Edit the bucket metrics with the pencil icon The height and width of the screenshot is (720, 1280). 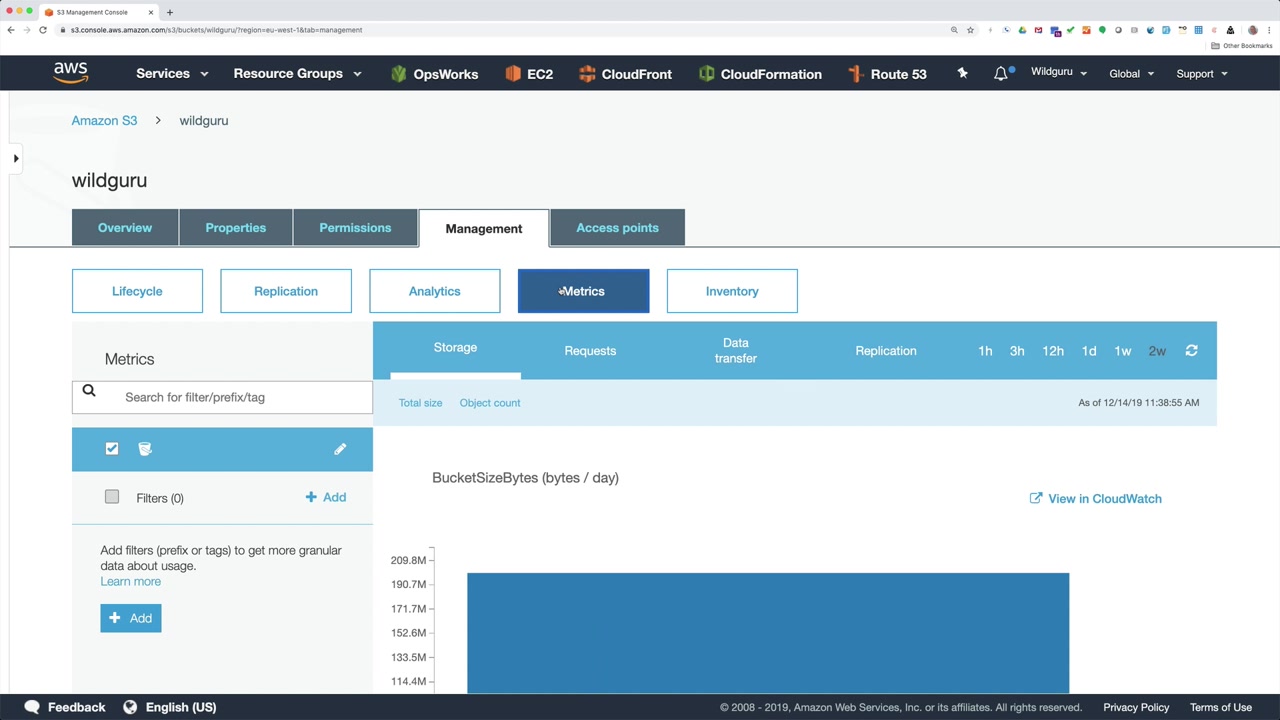[340, 449]
